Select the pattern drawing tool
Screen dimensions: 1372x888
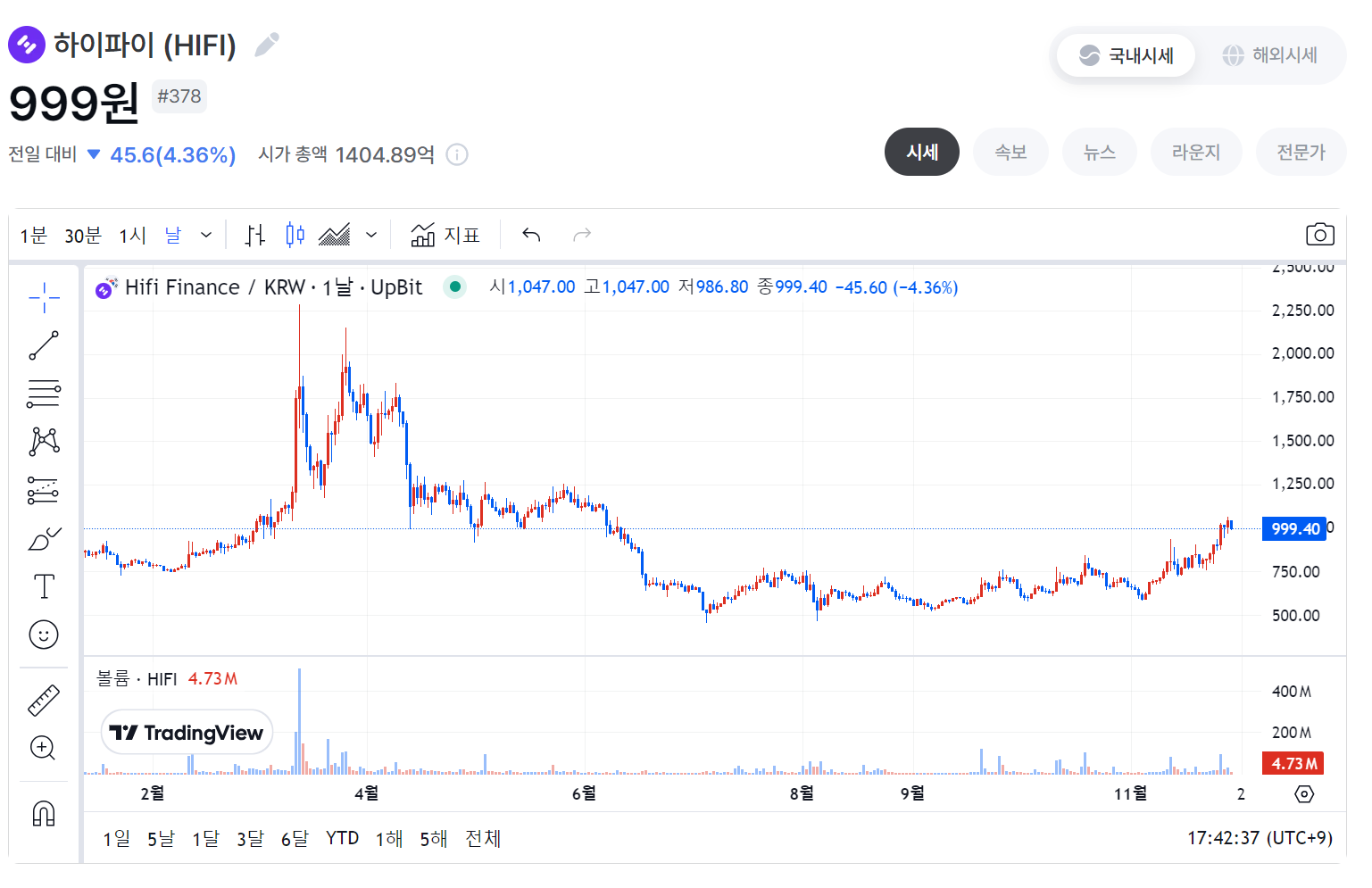pos(44,442)
